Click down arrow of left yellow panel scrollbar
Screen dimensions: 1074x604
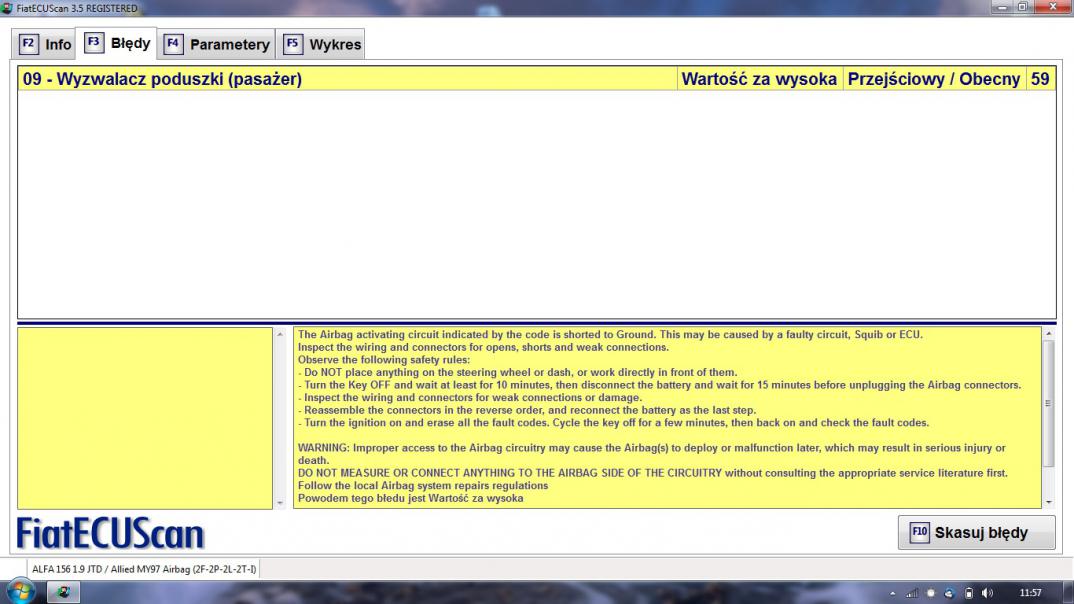[279, 503]
